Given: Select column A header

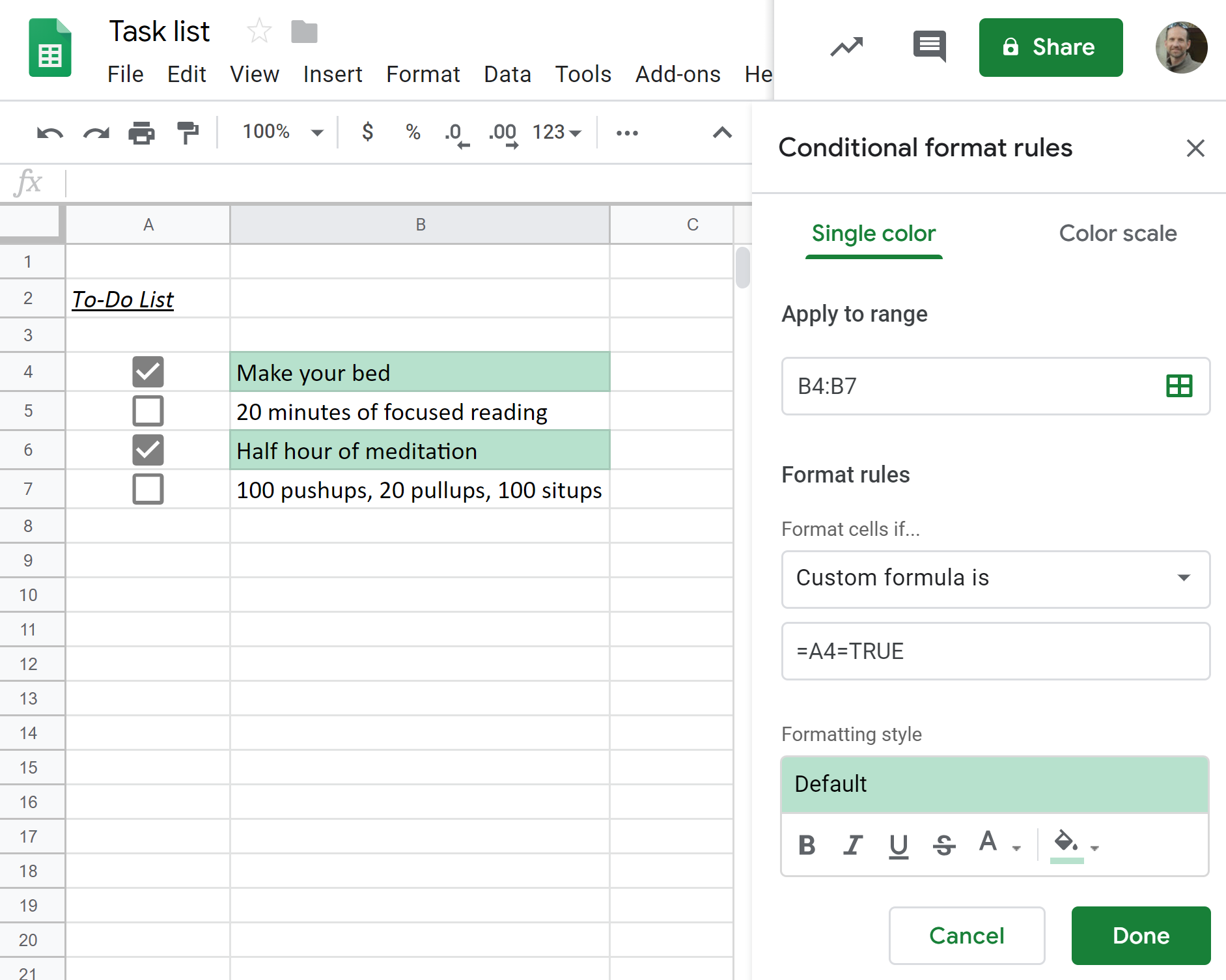Looking at the screenshot, I should click(148, 225).
